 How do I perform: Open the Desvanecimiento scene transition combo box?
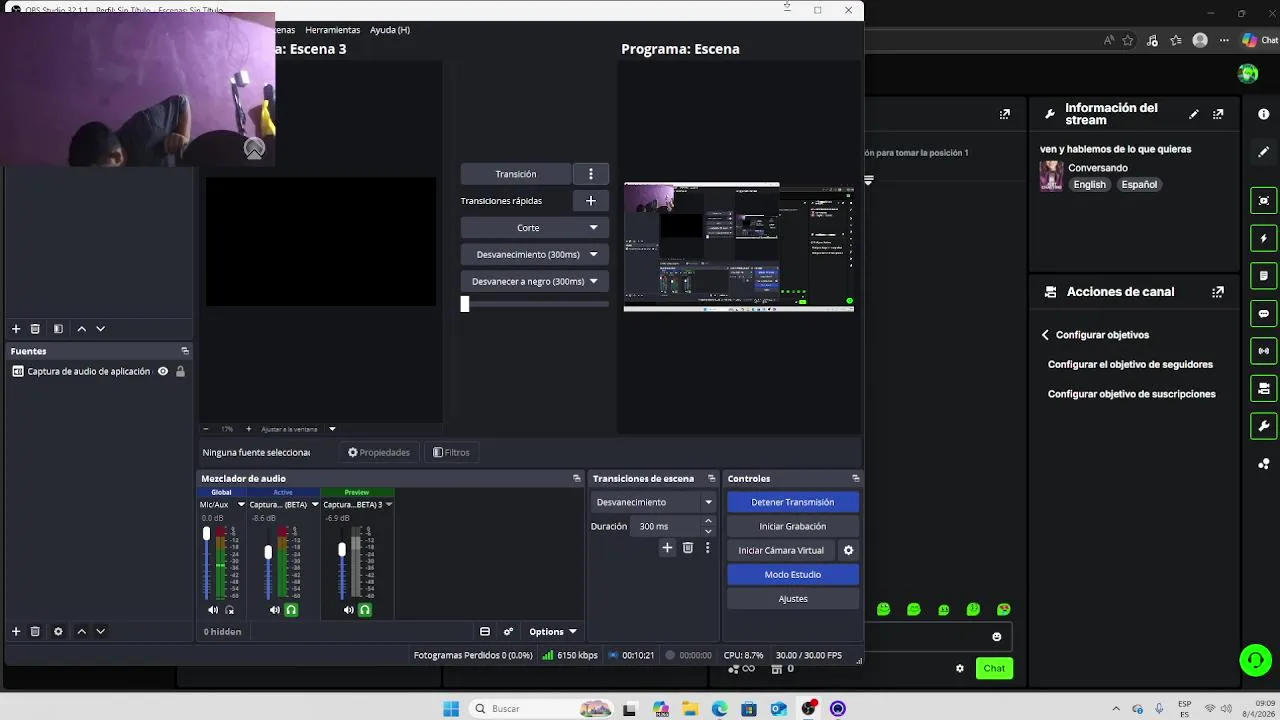(654, 502)
